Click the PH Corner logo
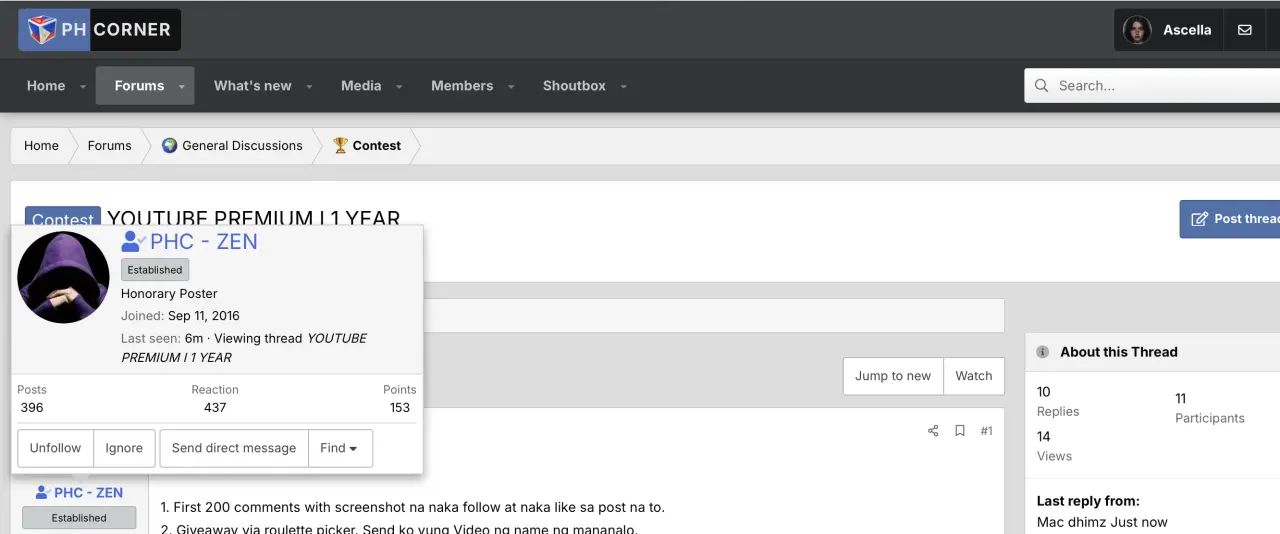 point(99,30)
